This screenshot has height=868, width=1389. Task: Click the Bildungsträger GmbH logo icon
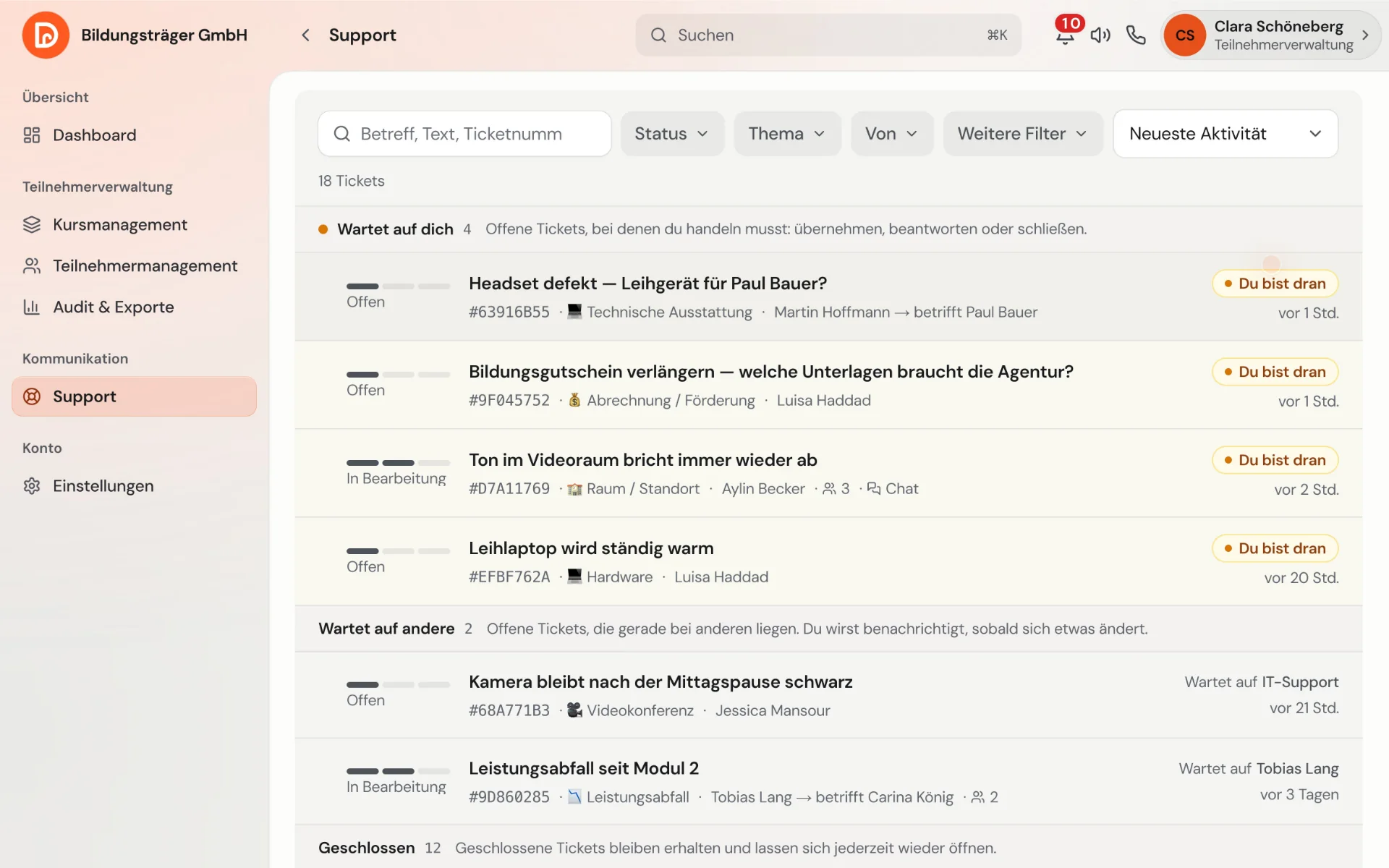[46, 35]
